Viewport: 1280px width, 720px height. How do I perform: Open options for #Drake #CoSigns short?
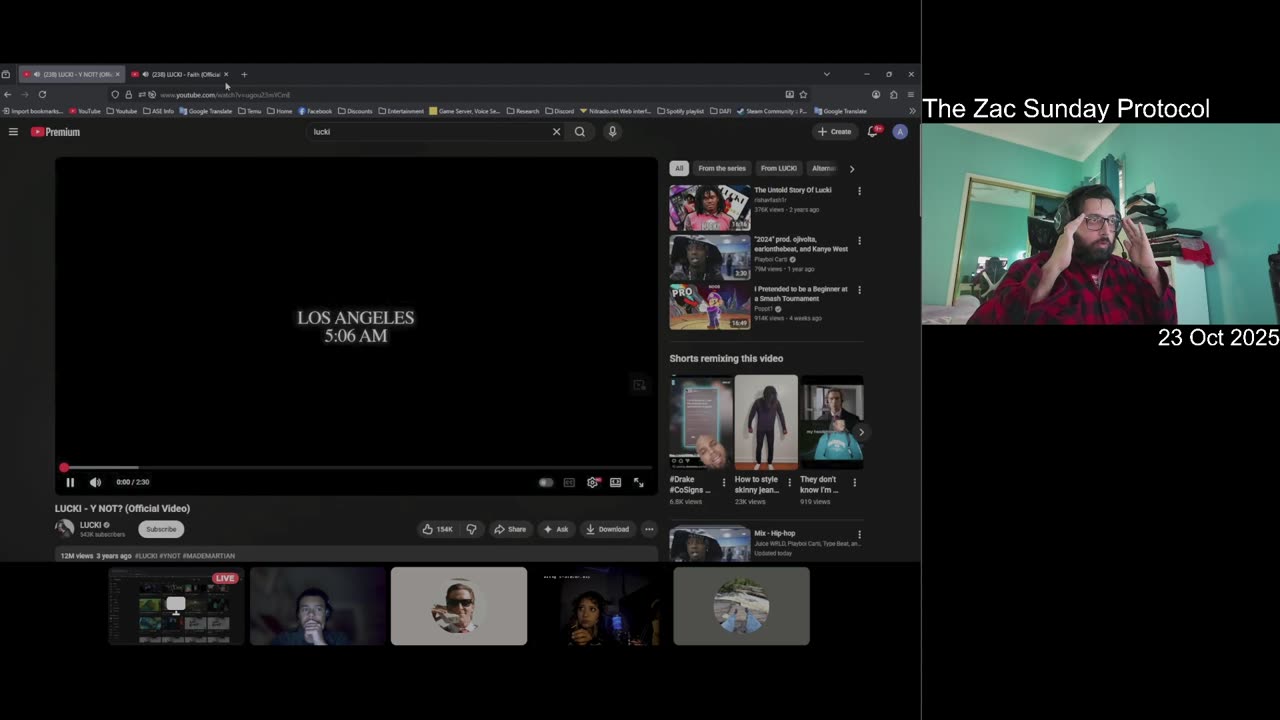724,482
